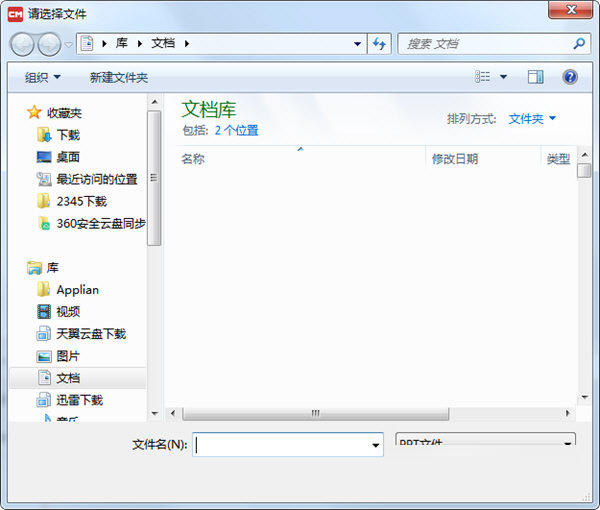Click the 下载 folder icon
The height and width of the screenshot is (510, 600).
pos(44,135)
